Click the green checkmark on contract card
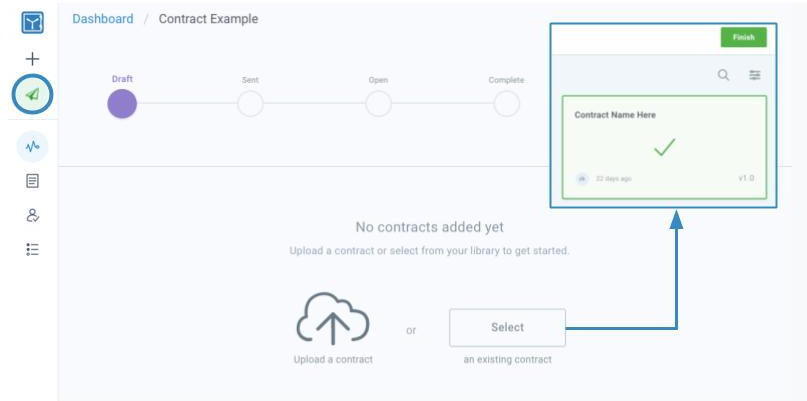Screen dimensions: 807x401 [664, 147]
